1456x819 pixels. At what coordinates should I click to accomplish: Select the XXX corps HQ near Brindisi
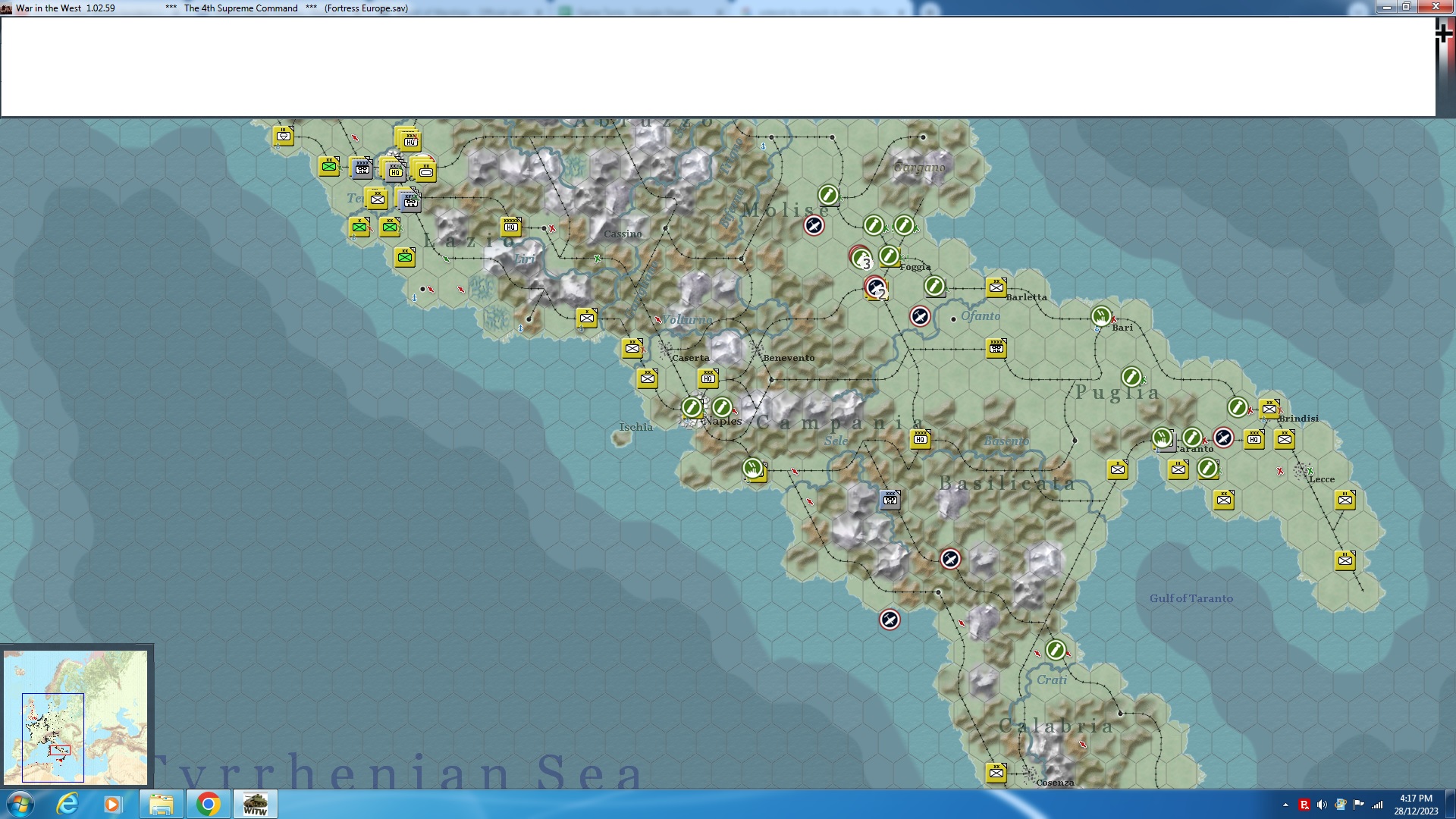click(x=1254, y=438)
